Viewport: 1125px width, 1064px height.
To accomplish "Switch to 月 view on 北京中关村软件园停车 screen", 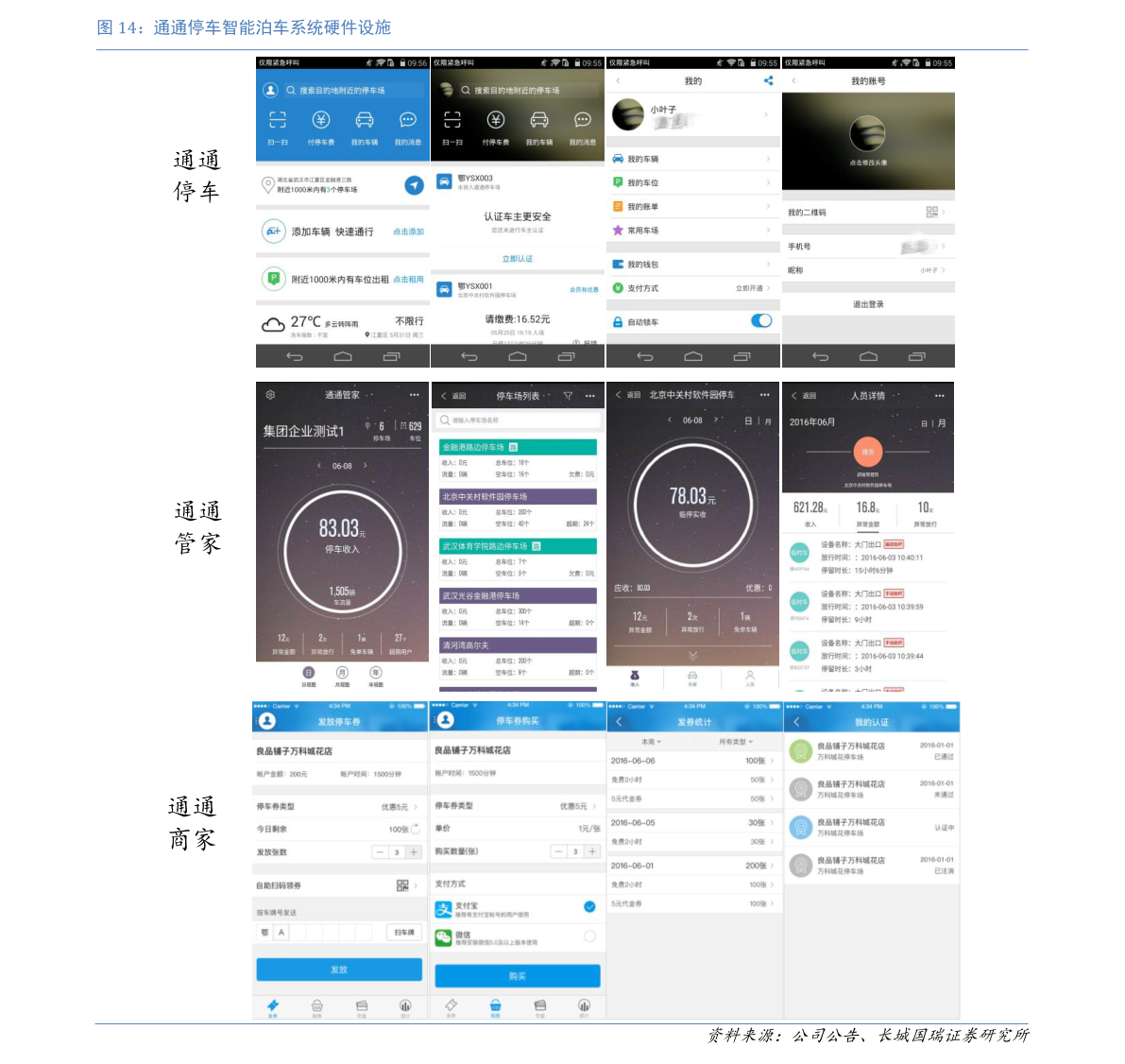I will point(768,420).
